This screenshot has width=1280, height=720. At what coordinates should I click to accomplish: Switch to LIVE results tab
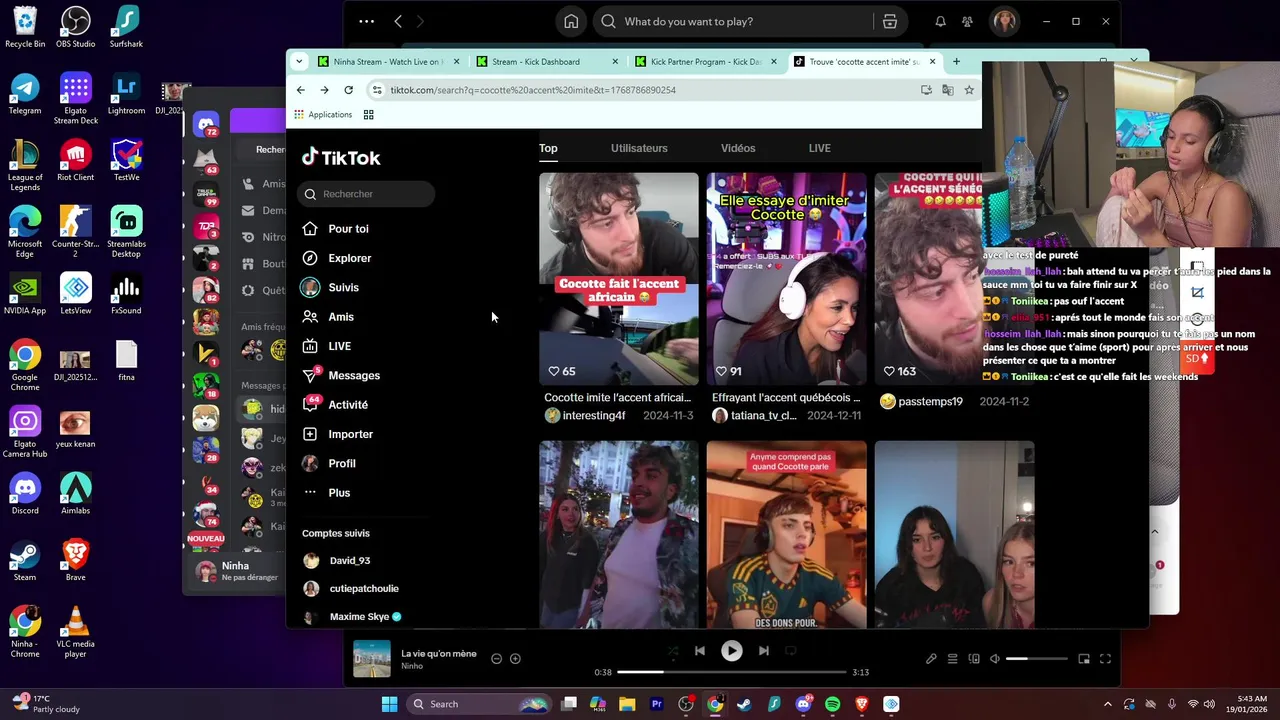click(819, 148)
